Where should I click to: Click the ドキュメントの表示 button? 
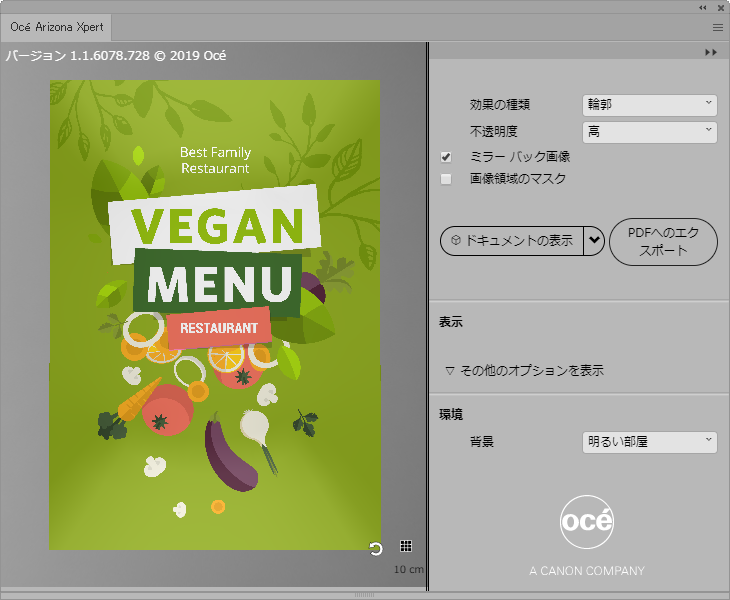tap(512, 241)
